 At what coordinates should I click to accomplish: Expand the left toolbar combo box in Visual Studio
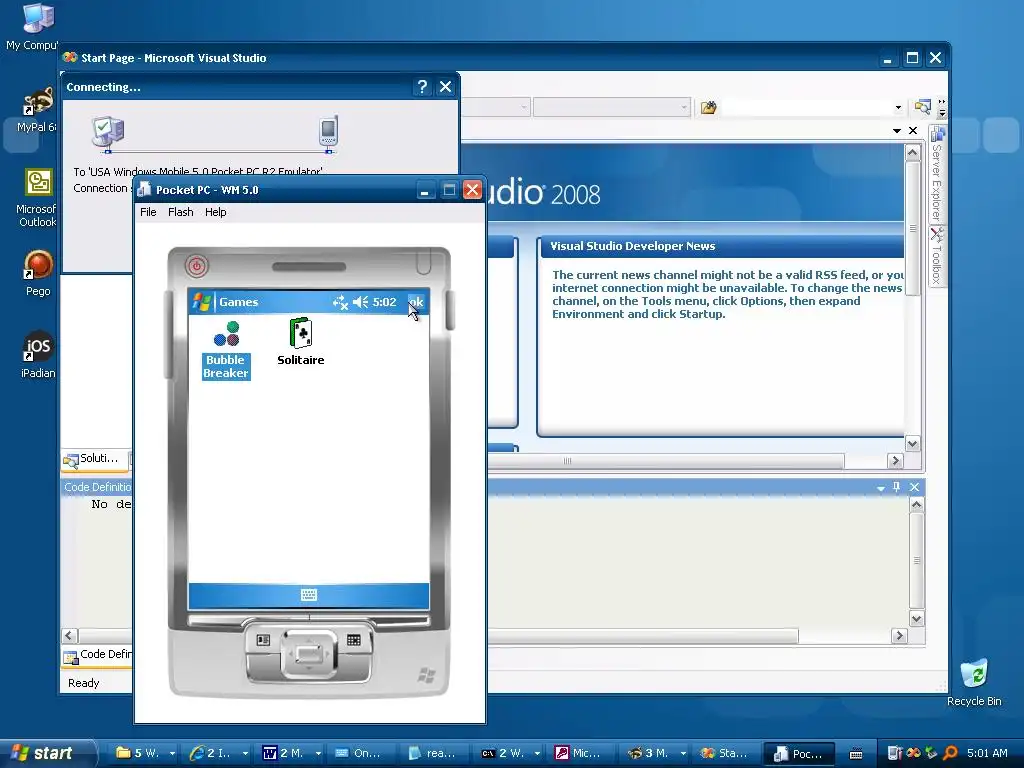[524, 107]
